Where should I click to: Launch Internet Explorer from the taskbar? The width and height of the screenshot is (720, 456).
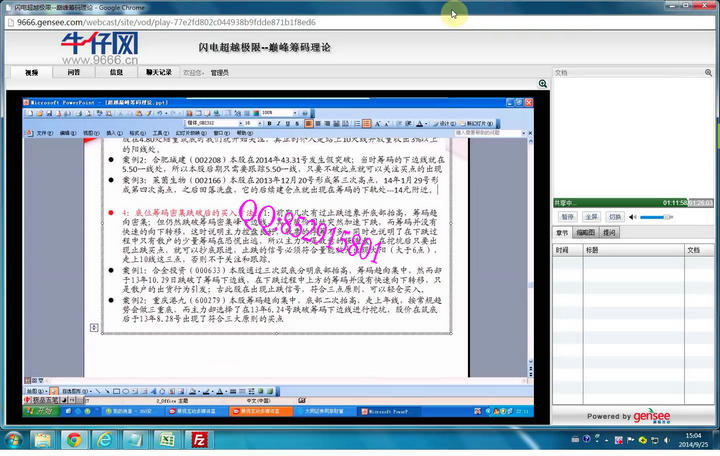[106, 440]
